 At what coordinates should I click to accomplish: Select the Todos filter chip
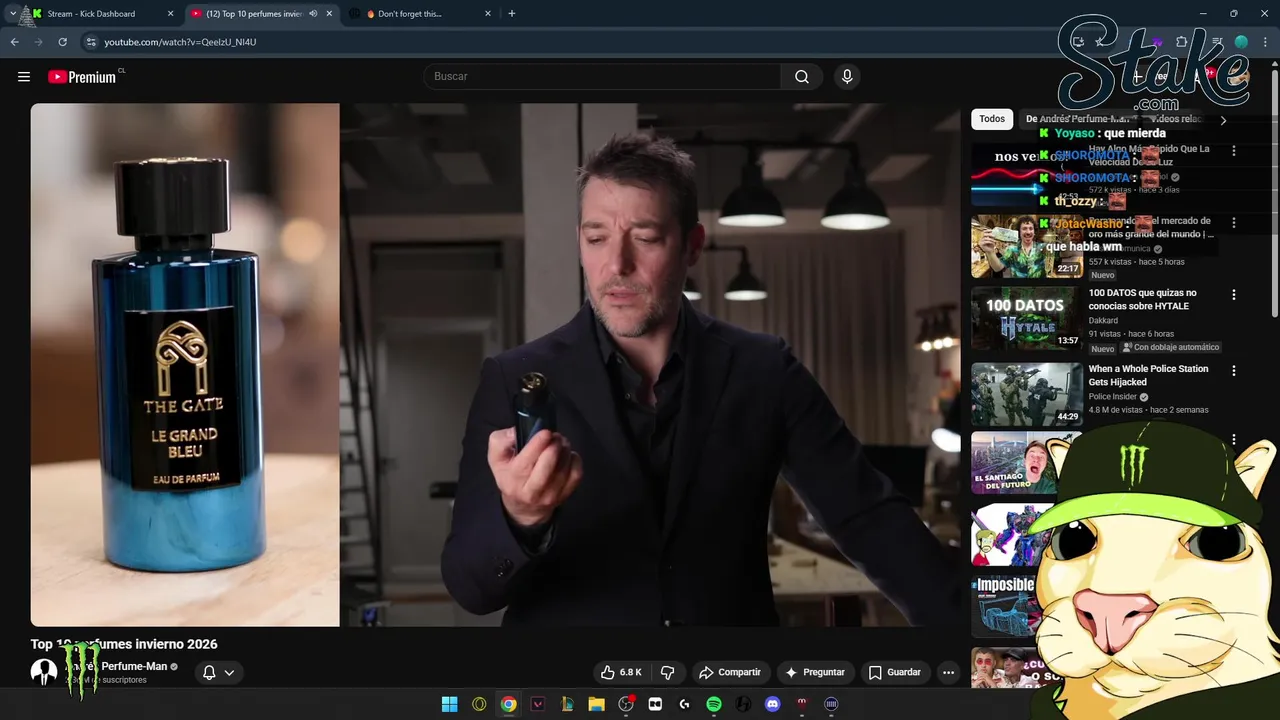point(992,119)
